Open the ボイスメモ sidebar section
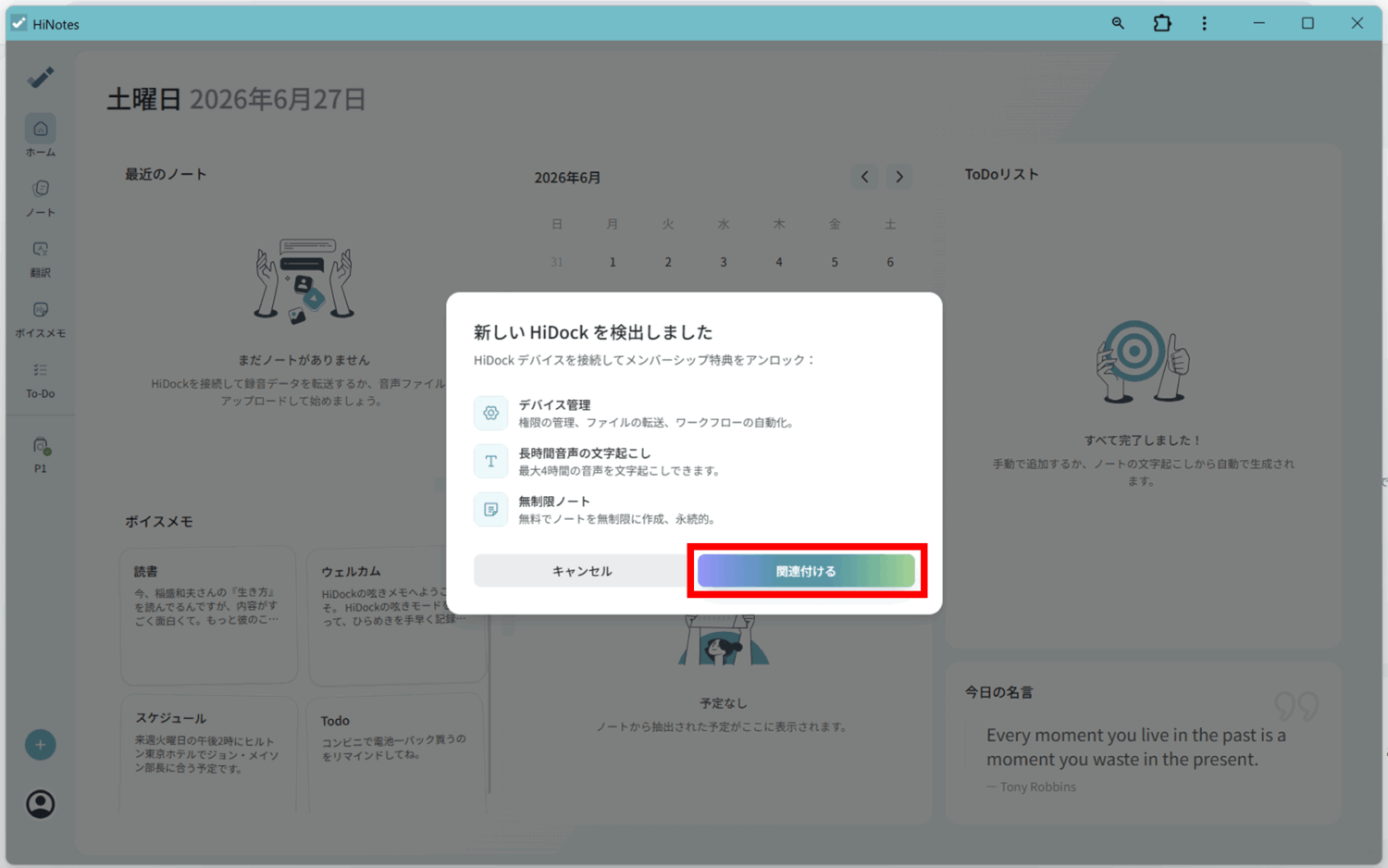This screenshot has width=1388, height=868. click(x=40, y=319)
